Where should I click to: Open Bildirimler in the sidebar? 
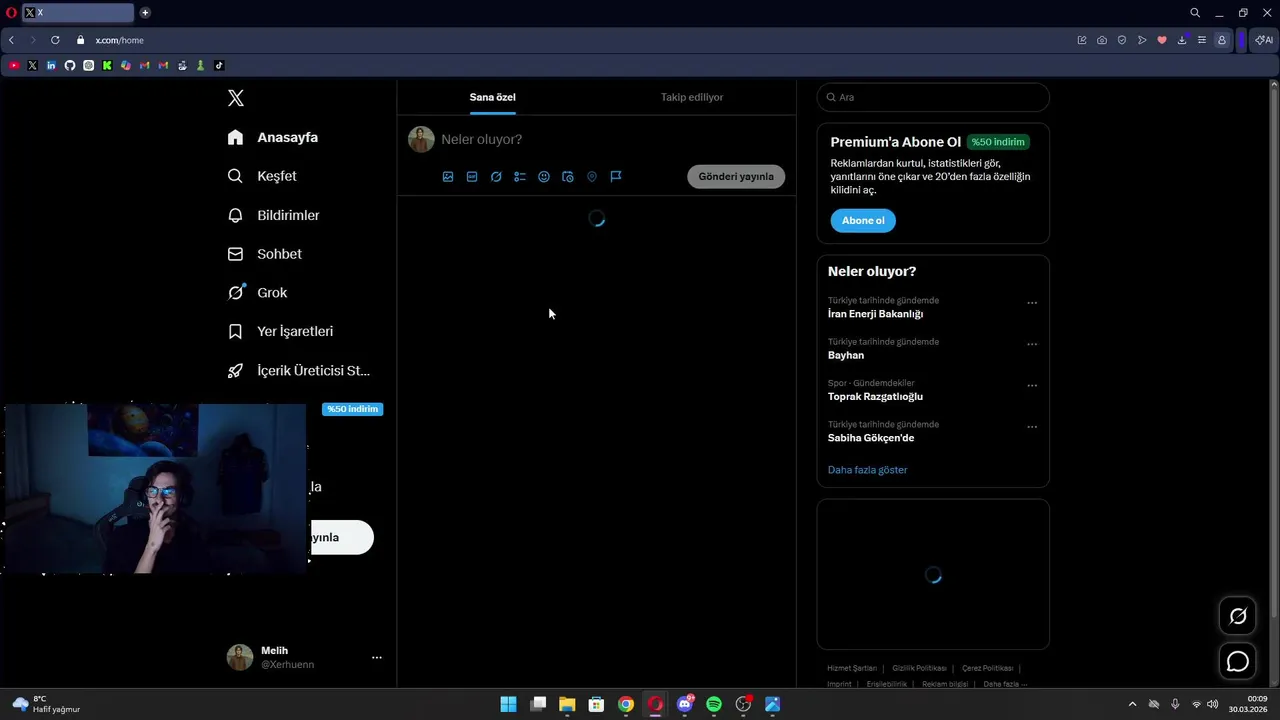273,215
